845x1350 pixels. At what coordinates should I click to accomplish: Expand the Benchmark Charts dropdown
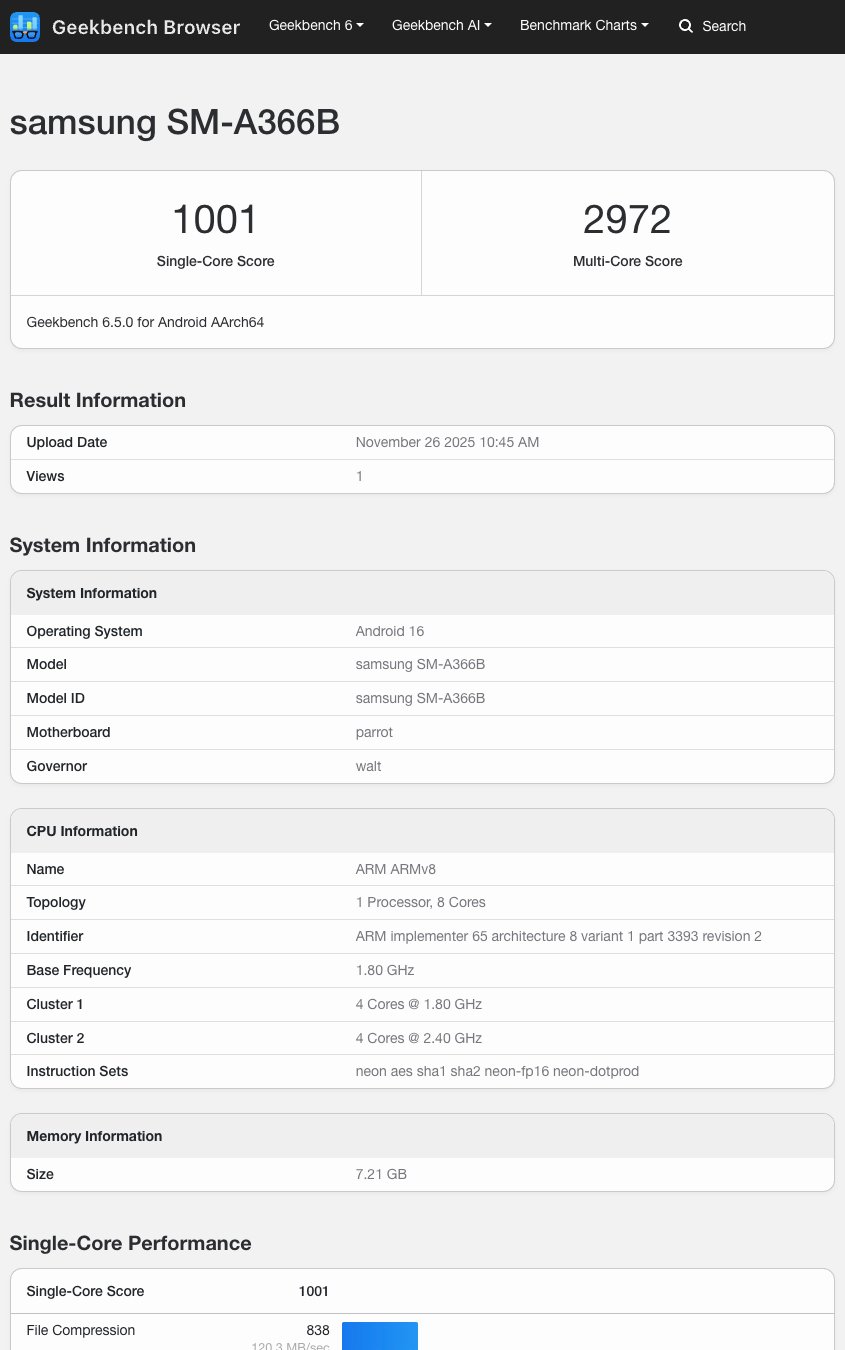coord(583,25)
